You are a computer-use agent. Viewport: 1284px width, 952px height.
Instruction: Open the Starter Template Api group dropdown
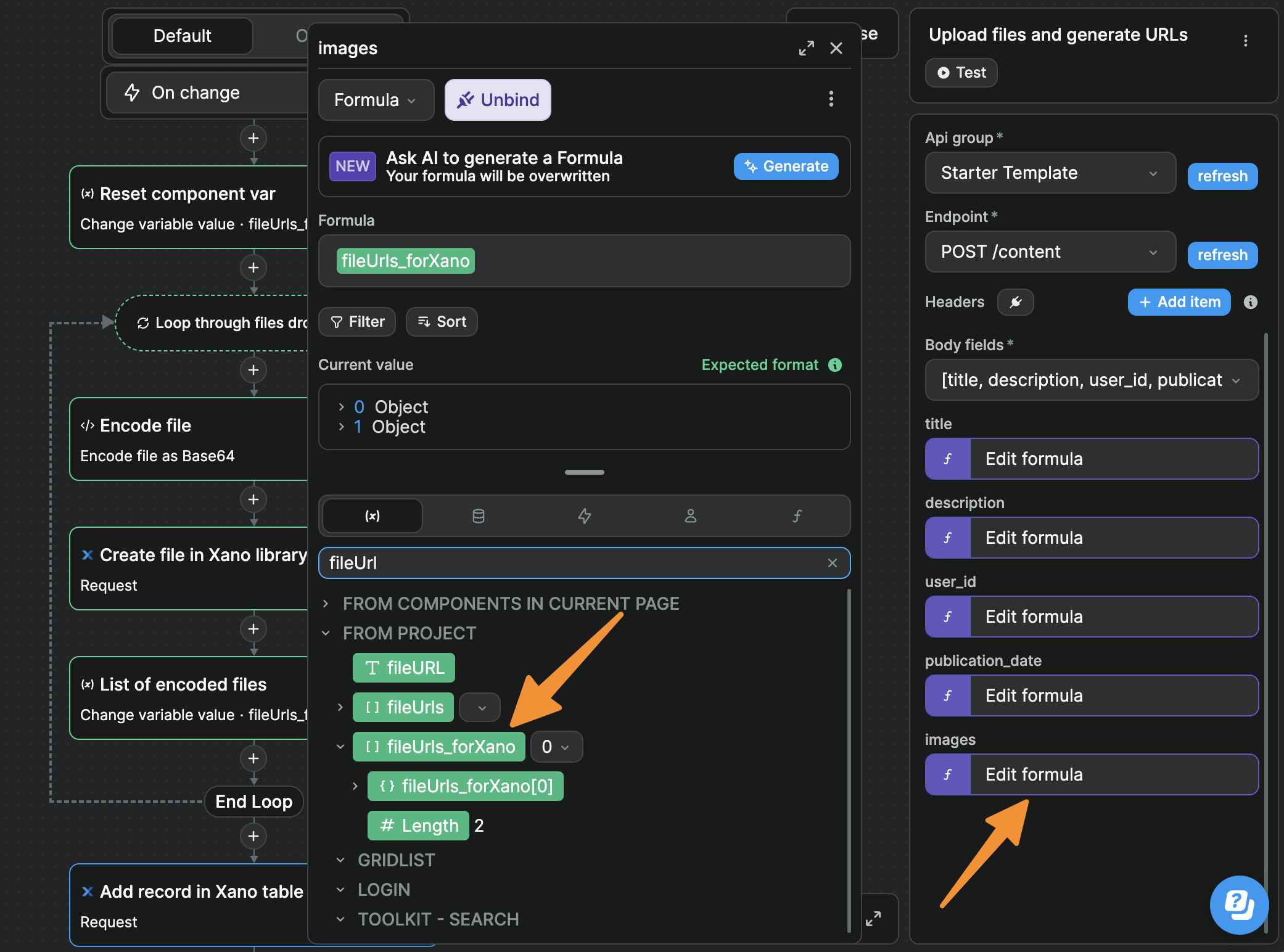[x=1050, y=173]
